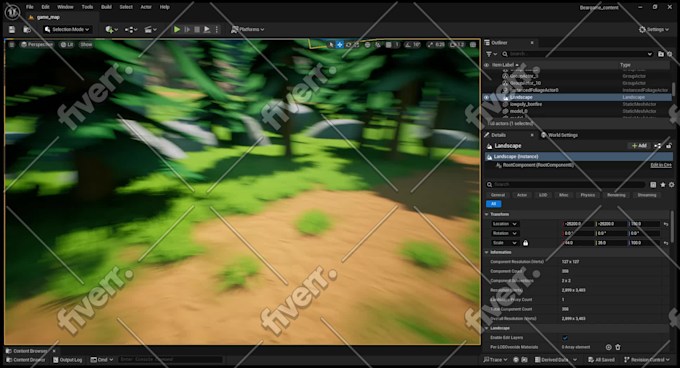The width and height of the screenshot is (680, 368).
Task: Select InstancedFoliageActor0 in the Outliner
Action: (534, 90)
